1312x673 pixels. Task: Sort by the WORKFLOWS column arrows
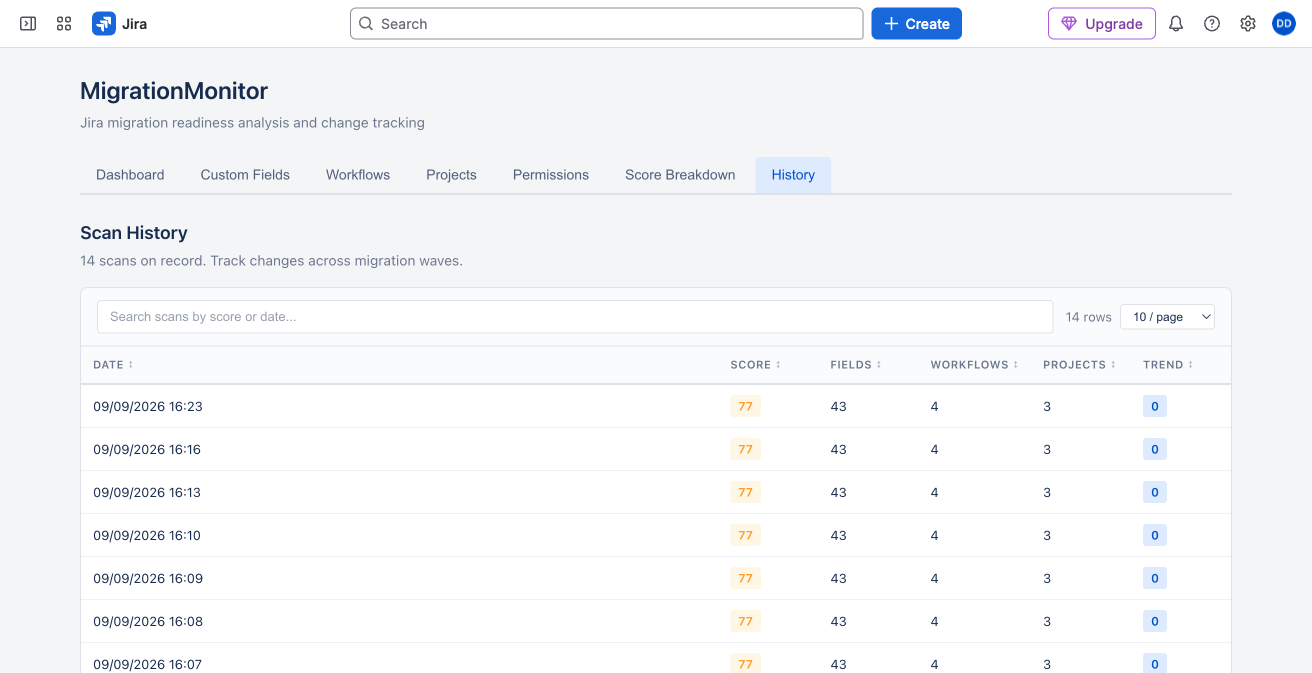pyautogui.click(x=1016, y=365)
